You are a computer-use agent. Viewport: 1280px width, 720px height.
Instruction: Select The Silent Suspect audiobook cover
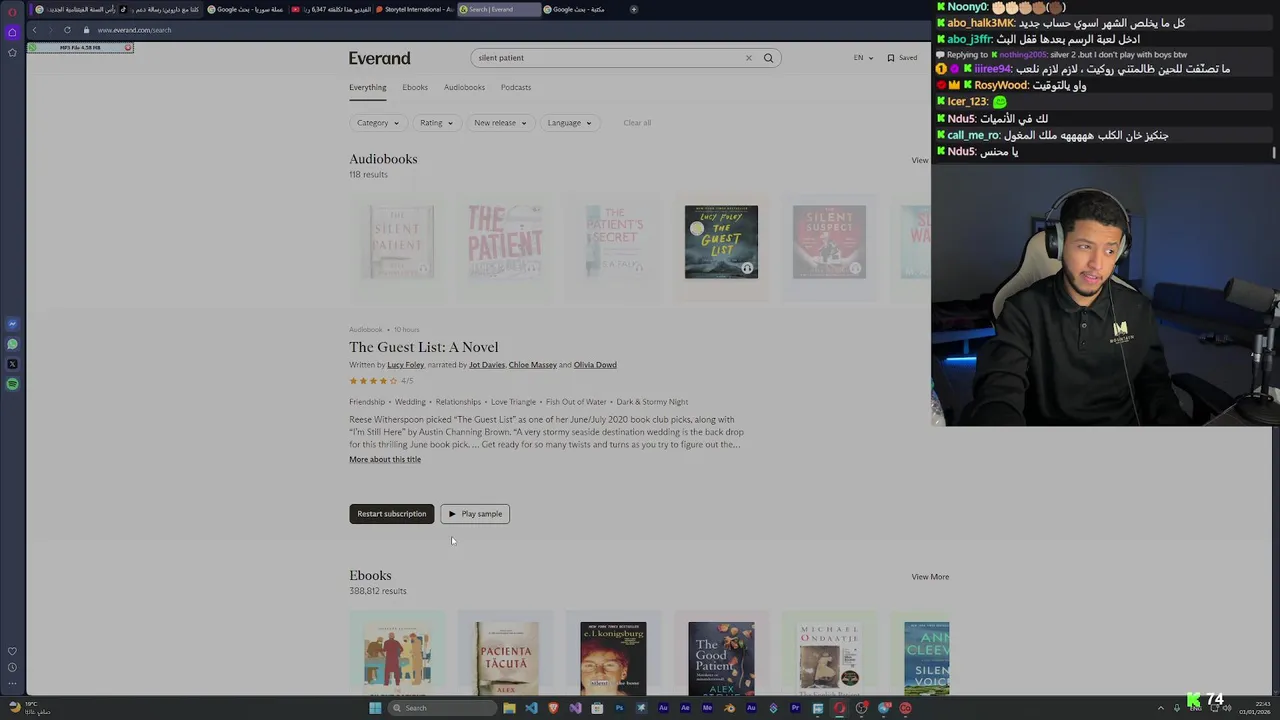point(829,242)
